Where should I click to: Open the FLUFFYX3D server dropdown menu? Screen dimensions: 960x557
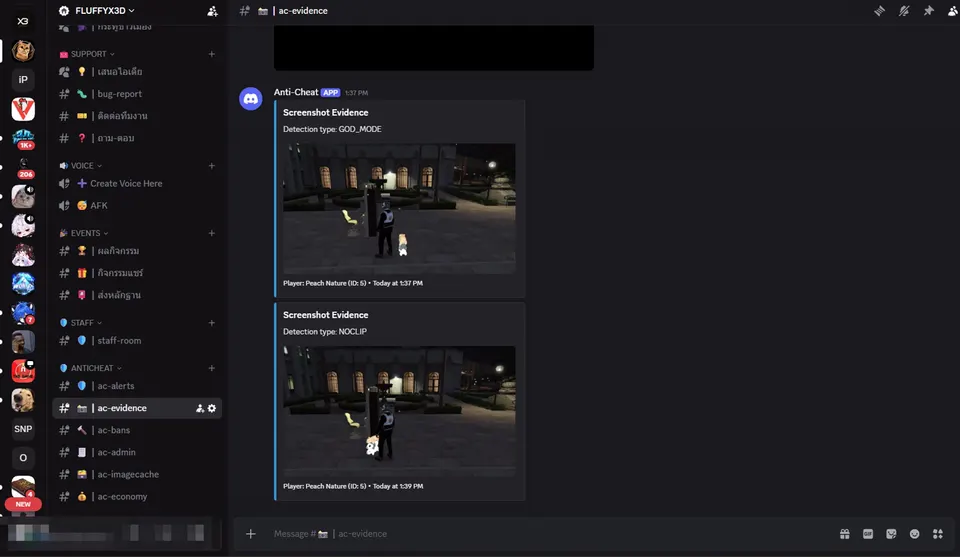point(104,10)
